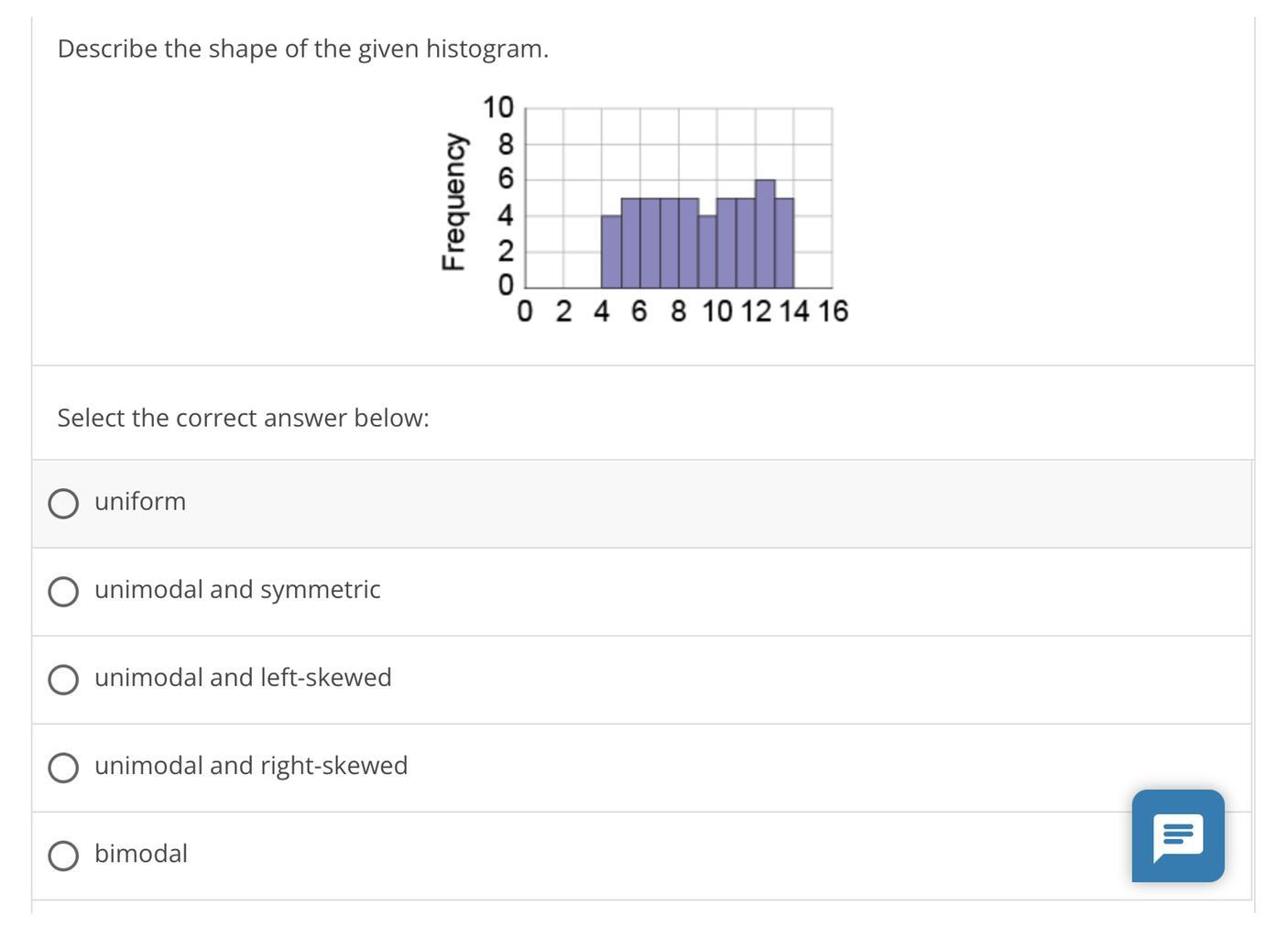This screenshot has height=927, width=1288.
Task: Click the "unimodal and right-skewed" label text
Action: coord(251,765)
